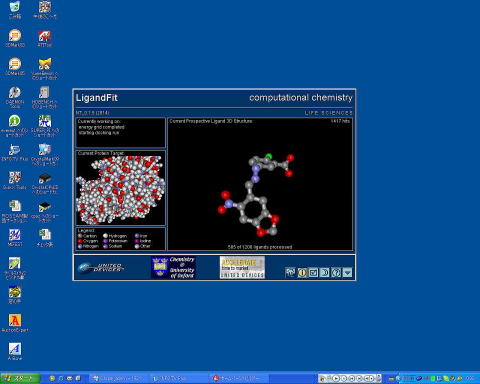Click the Accelerate time to market banner

242,267
